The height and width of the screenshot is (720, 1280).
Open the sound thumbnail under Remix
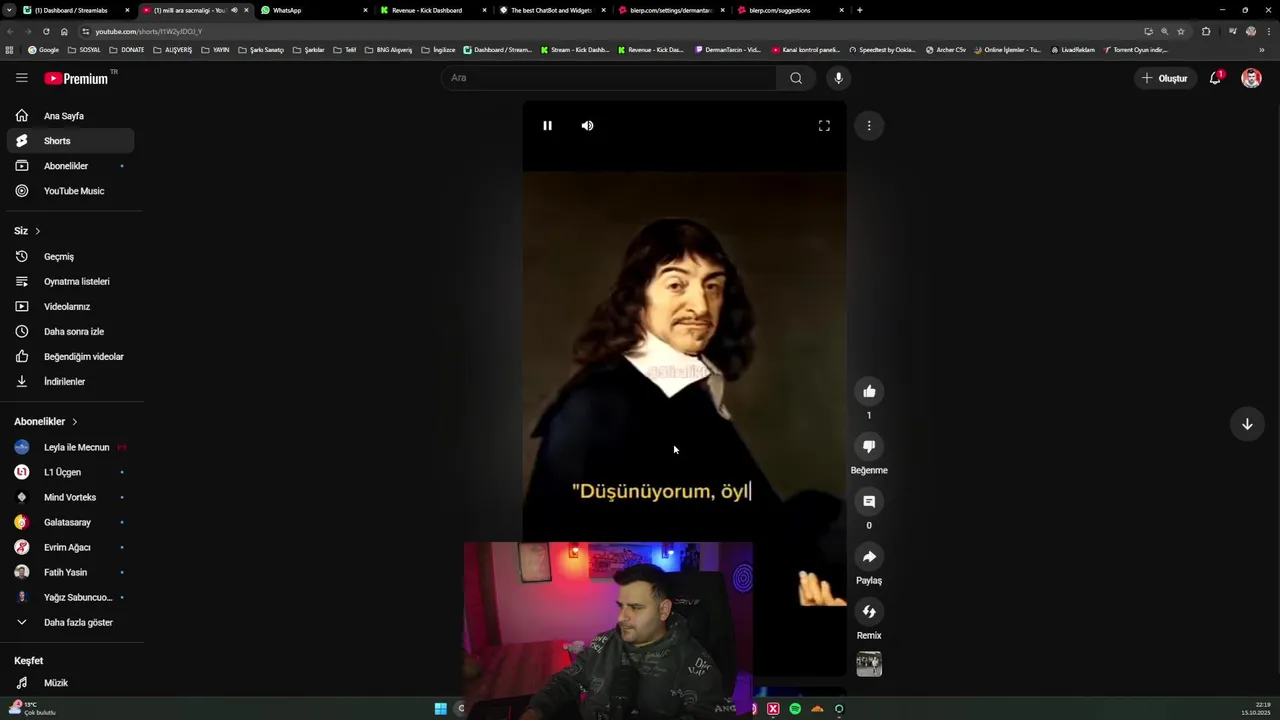[x=869, y=664]
